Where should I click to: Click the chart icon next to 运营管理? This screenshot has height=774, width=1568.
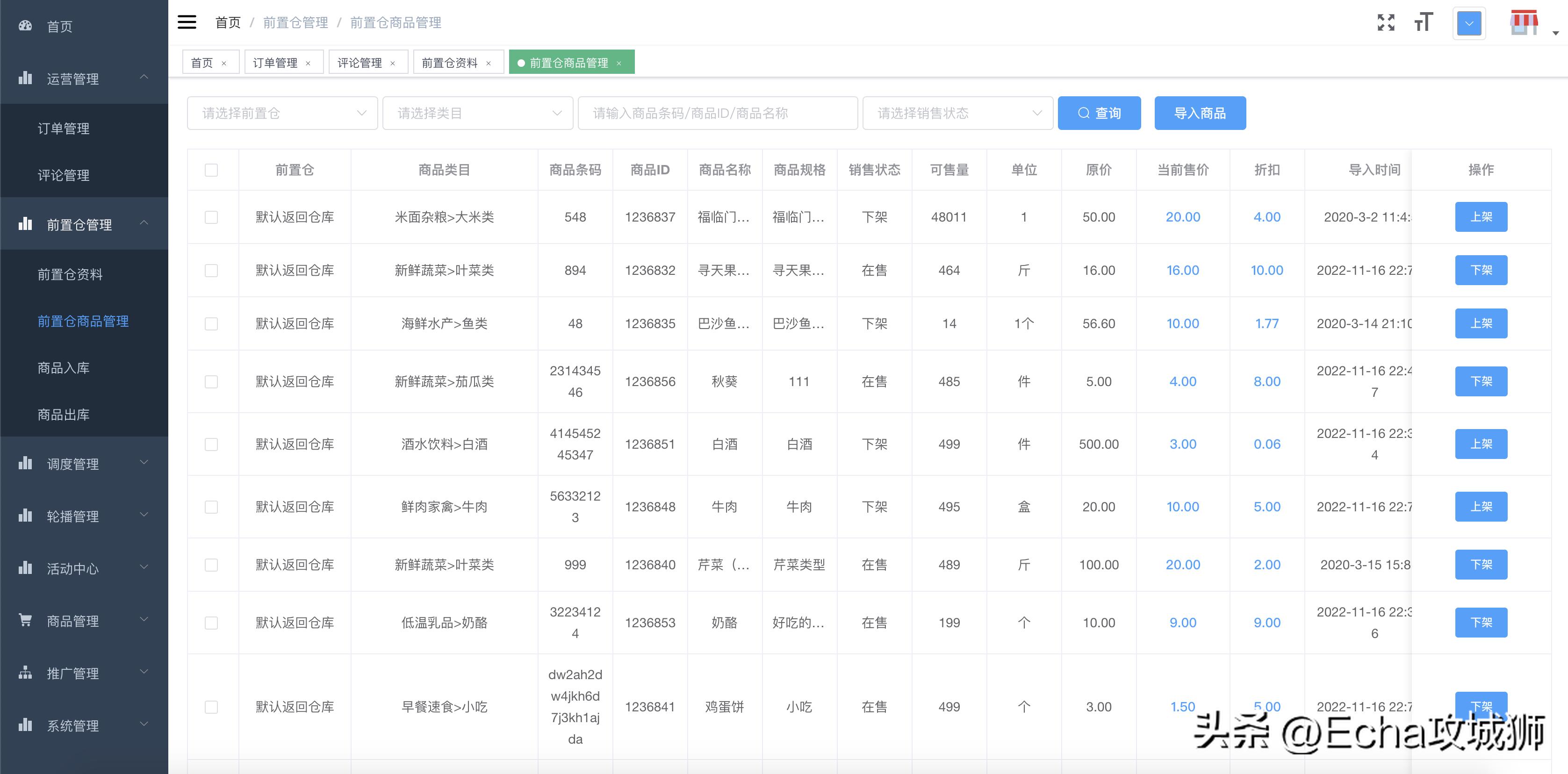point(25,79)
